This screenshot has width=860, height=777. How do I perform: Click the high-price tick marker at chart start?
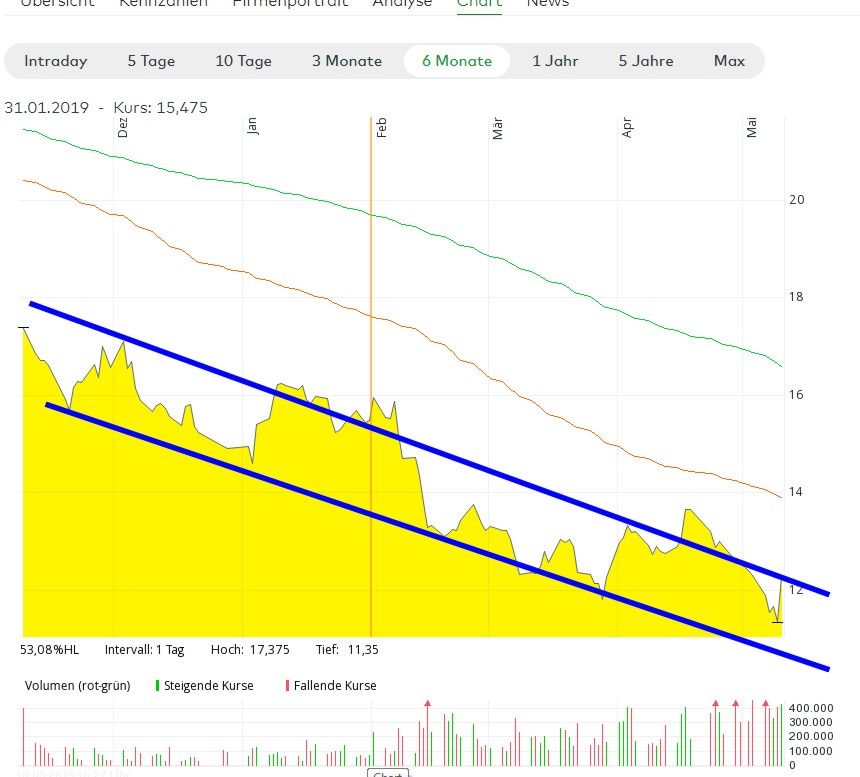[x=23, y=328]
